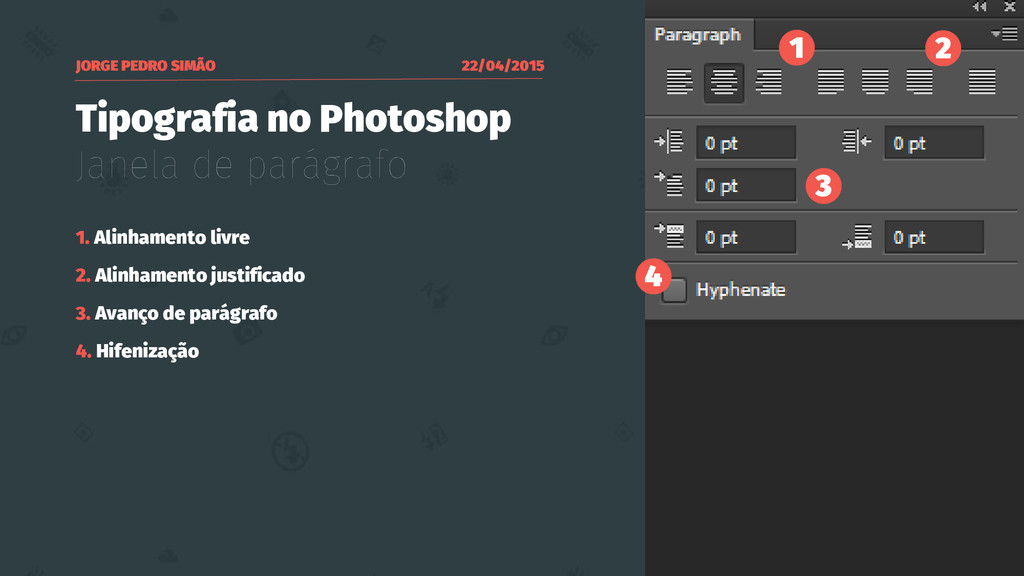Switch to the Paragraph tab
The height and width of the screenshot is (576, 1024).
pos(697,35)
